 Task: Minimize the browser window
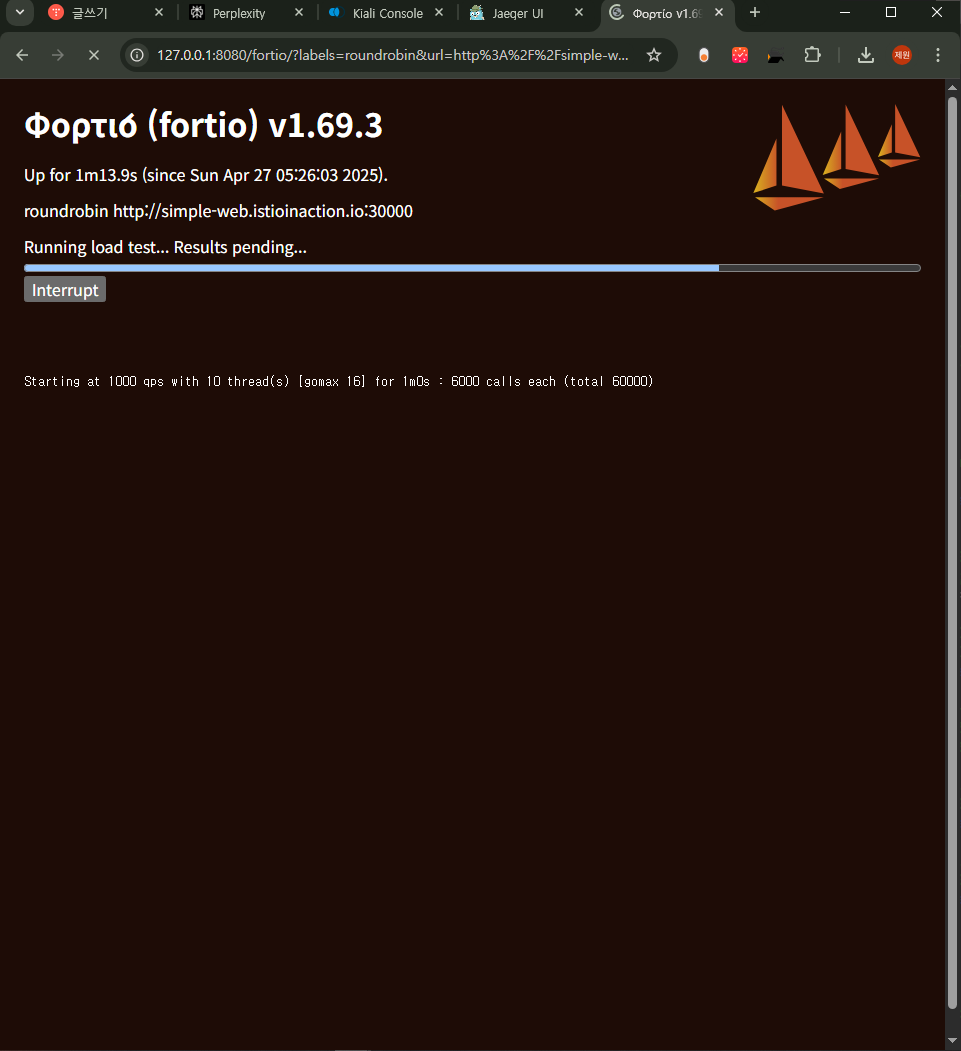(845, 13)
